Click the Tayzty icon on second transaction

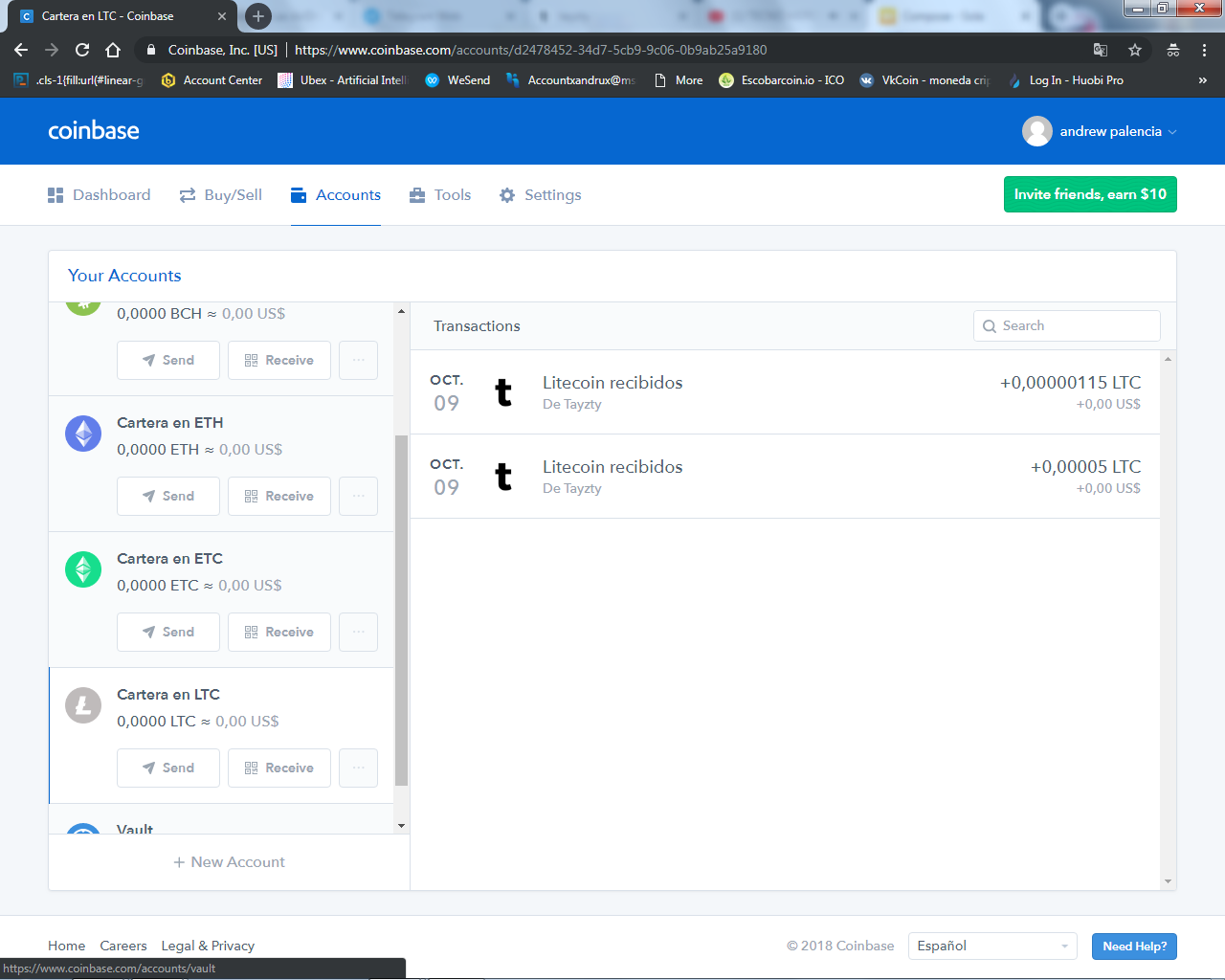pos(503,477)
